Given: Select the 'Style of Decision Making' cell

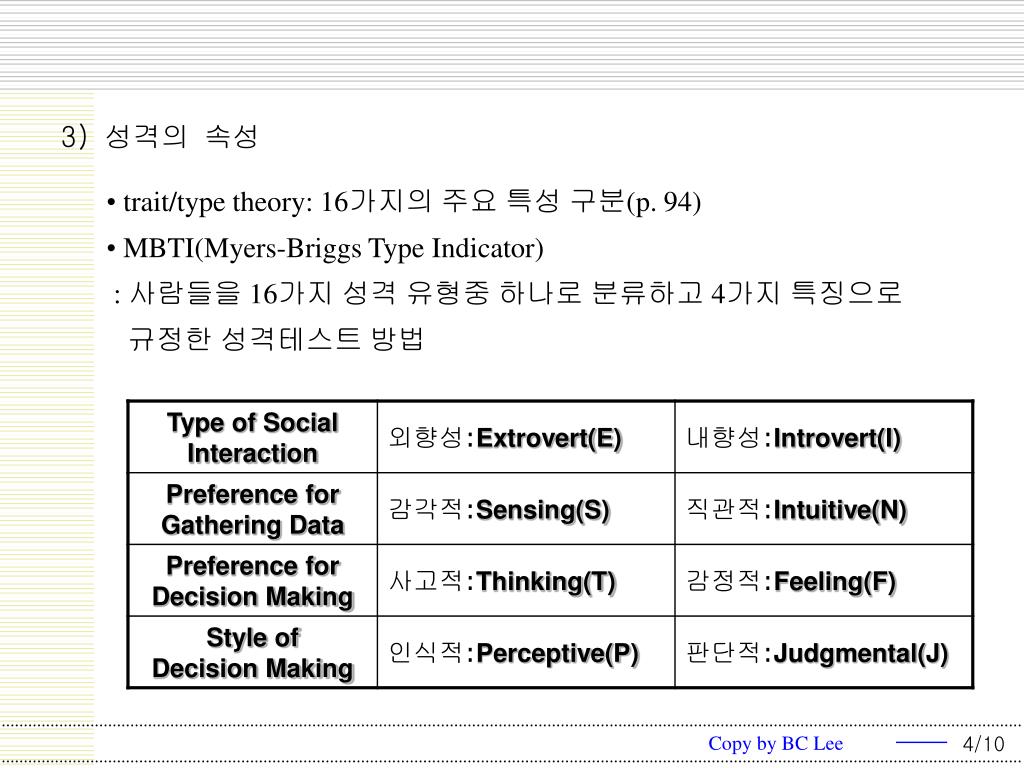Looking at the screenshot, I should pyautogui.click(x=253, y=652).
